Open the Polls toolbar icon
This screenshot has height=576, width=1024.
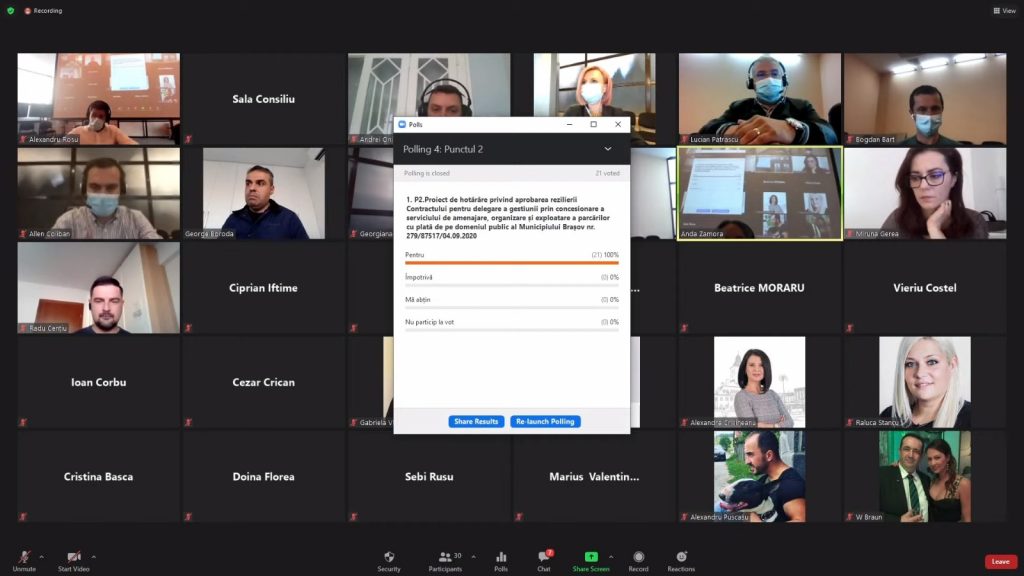point(501,557)
